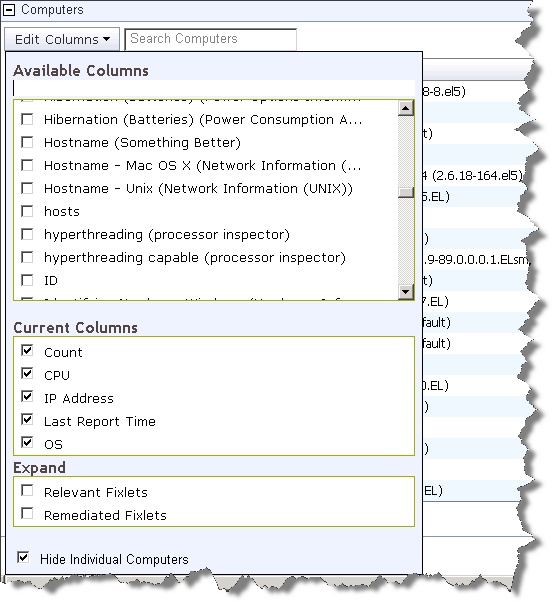Uncheck the Count current column
The width and height of the screenshot is (552, 601).
point(27,350)
